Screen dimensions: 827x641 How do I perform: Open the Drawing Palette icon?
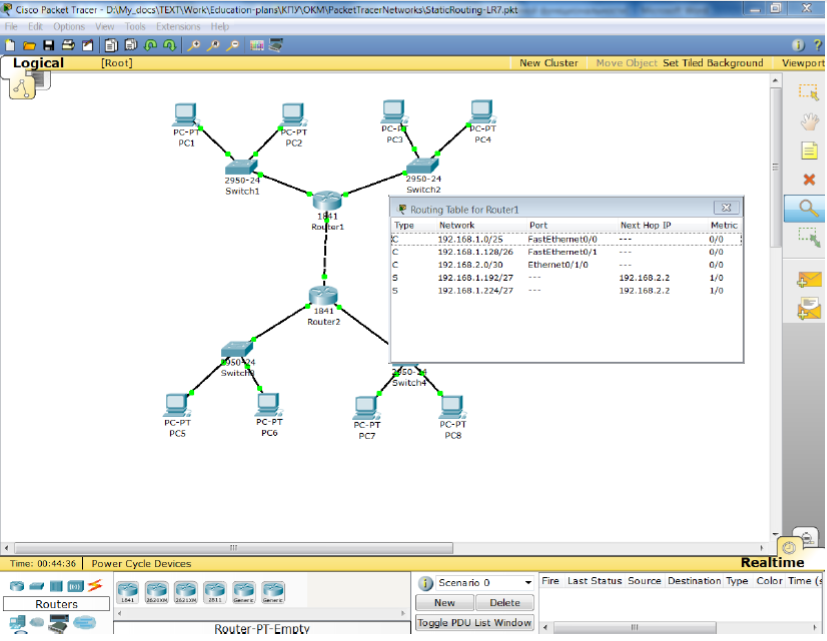pos(257,46)
